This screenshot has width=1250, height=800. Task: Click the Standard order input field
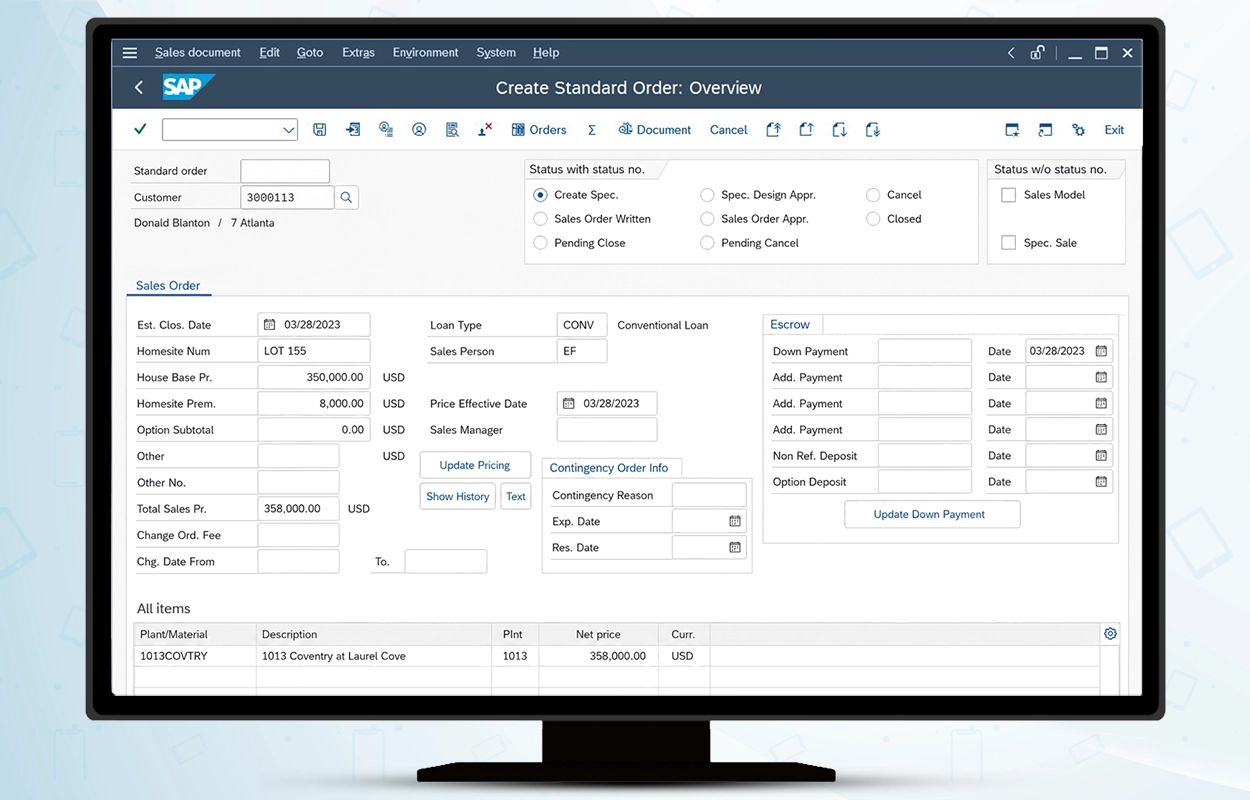[x=285, y=171]
